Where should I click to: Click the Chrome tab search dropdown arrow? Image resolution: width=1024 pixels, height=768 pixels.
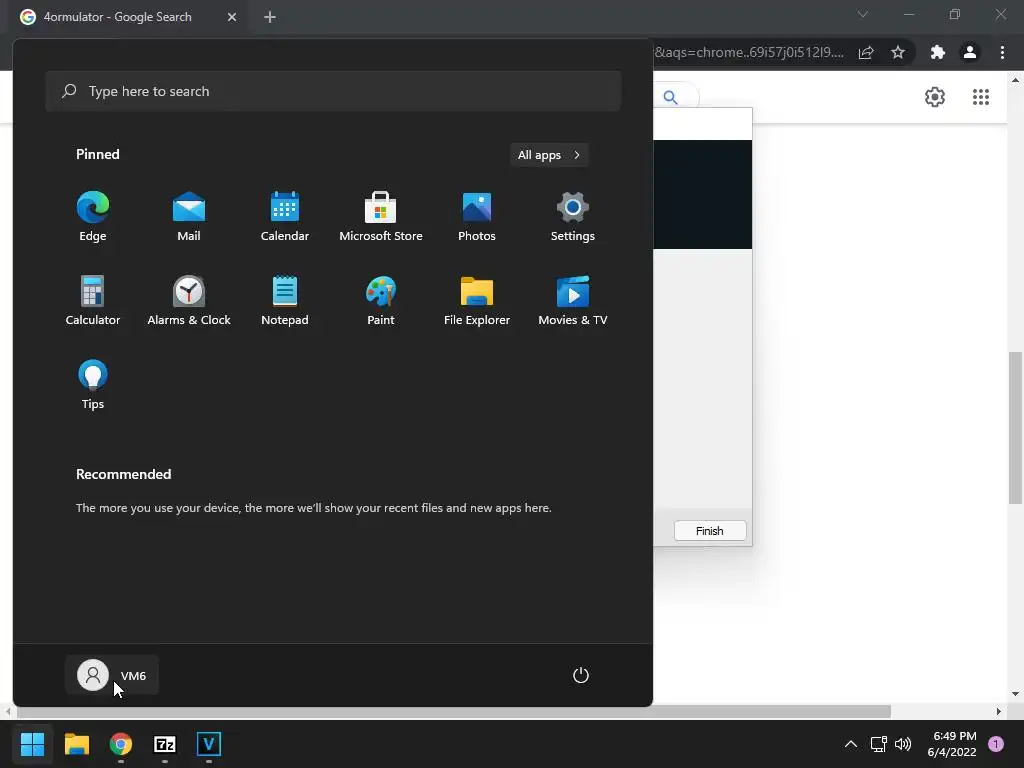863,14
